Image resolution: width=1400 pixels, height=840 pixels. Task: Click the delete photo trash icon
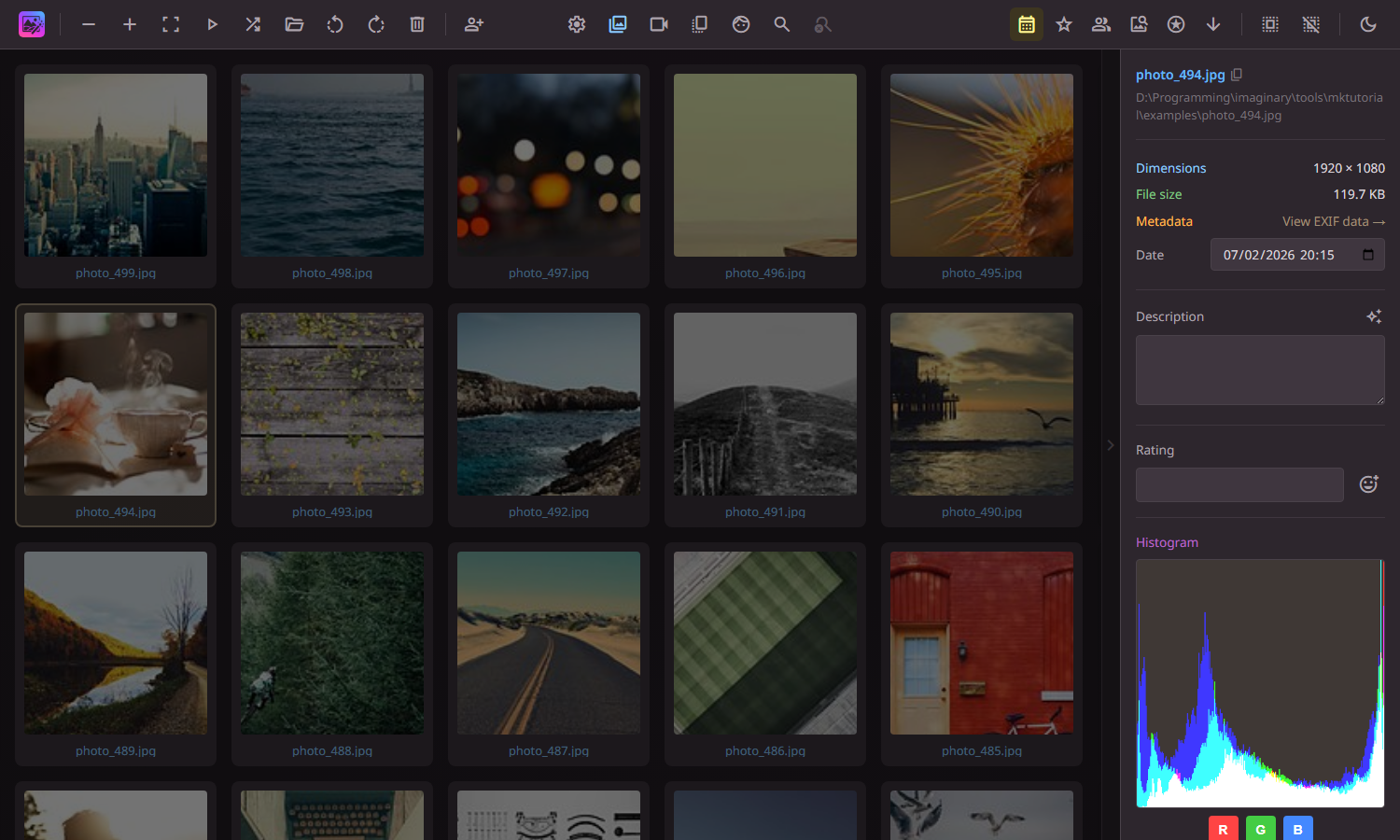(x=417, y=24)
